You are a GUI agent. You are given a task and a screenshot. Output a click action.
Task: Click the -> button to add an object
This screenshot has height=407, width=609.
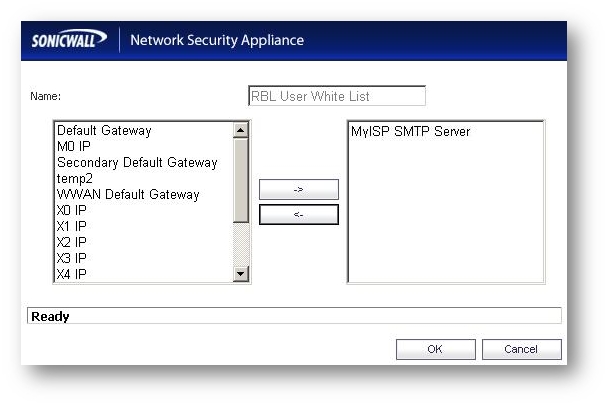click(x=299, y=190)
